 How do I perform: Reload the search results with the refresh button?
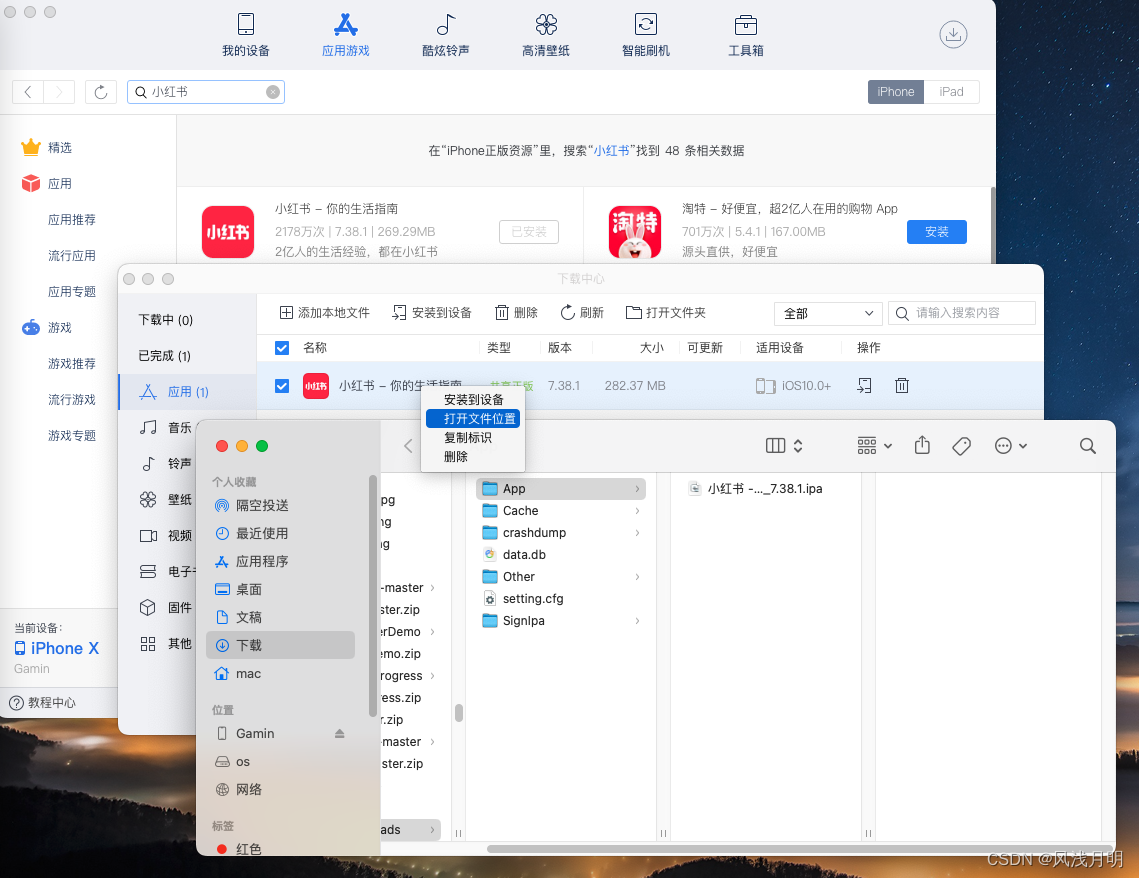coord(101,92)
